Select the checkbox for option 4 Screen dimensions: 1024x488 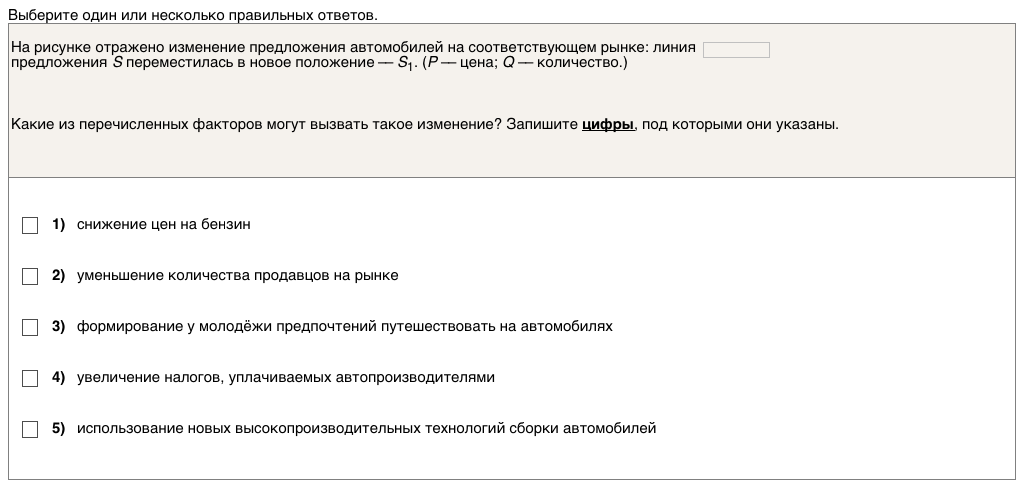click(30, 378)
